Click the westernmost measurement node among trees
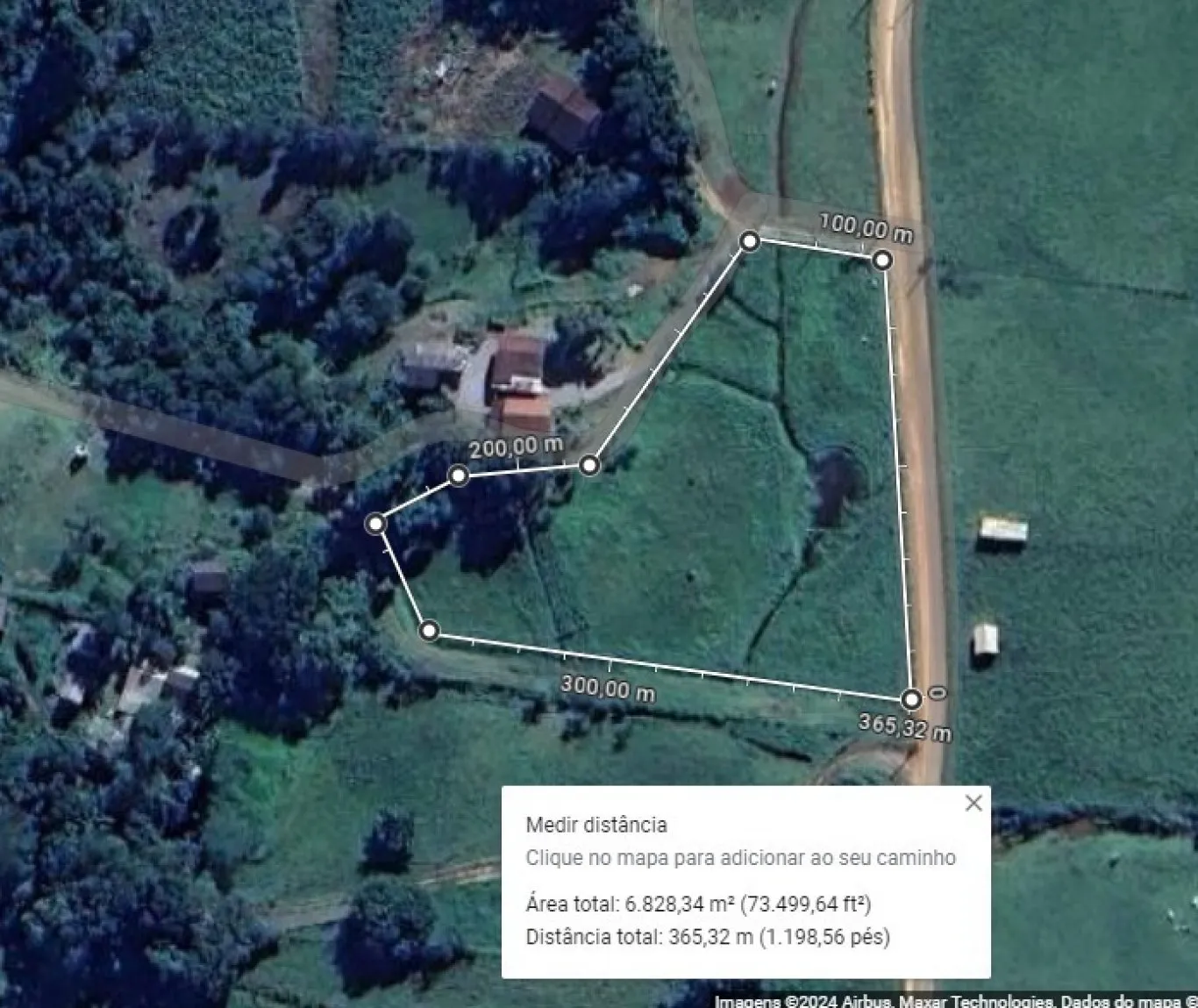This screenshot has width=1198, height=1008. click(x=376, y=524)
